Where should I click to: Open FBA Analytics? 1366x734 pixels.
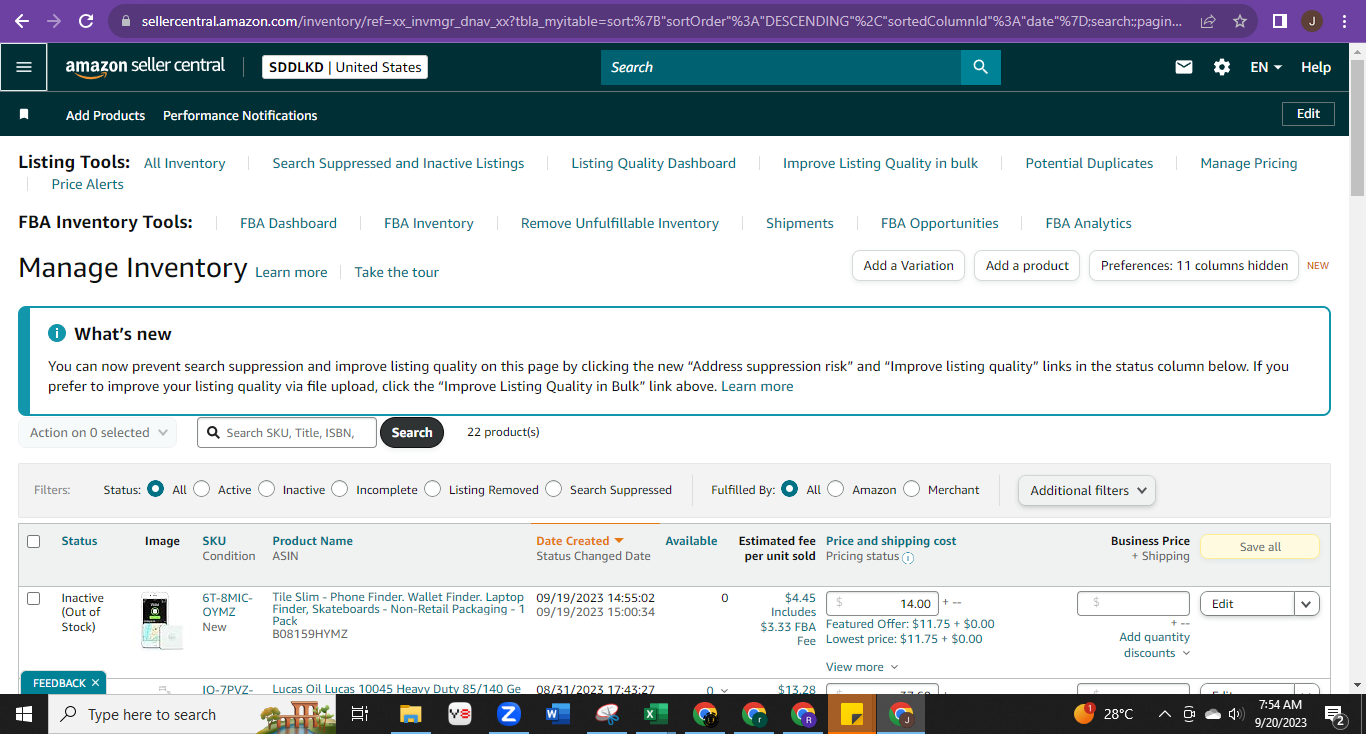[x=1089, y=223]
